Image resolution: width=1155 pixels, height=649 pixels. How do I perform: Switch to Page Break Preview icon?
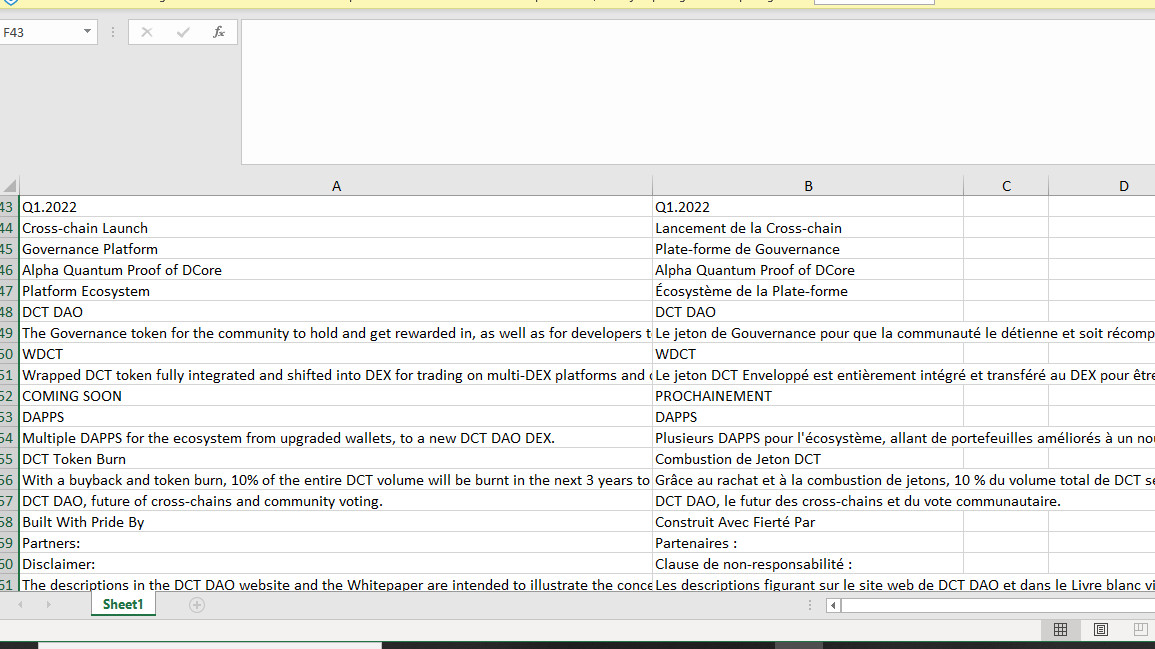tap(1140, 629)
